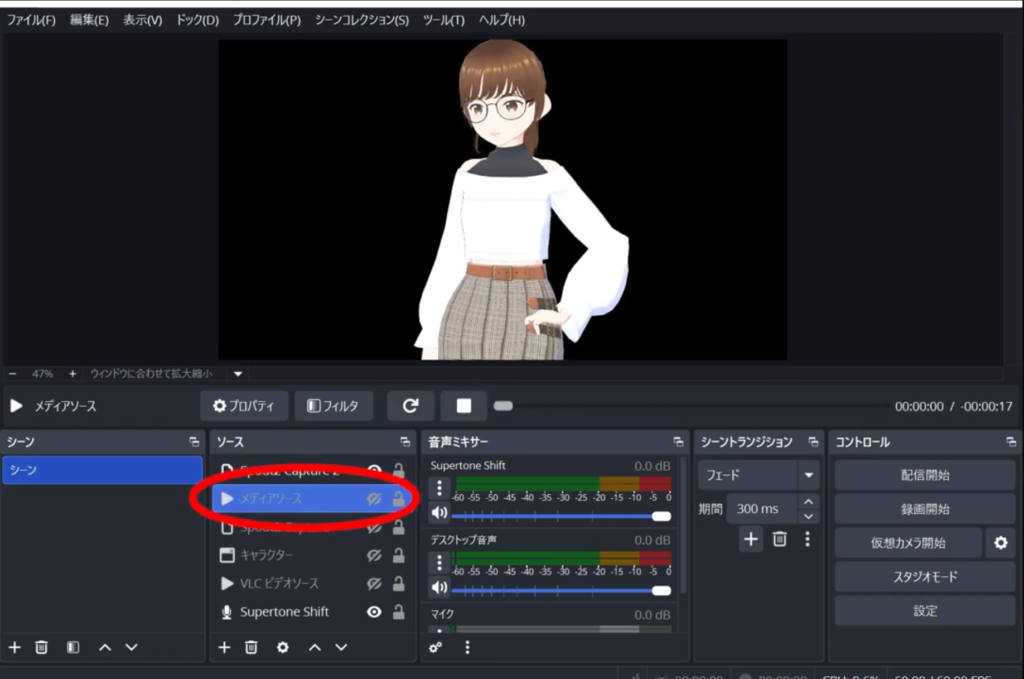Open the ツール(T) menu
Image resolution: width=1024 pixels, height=679 pixels.
[x=443, y=20]
